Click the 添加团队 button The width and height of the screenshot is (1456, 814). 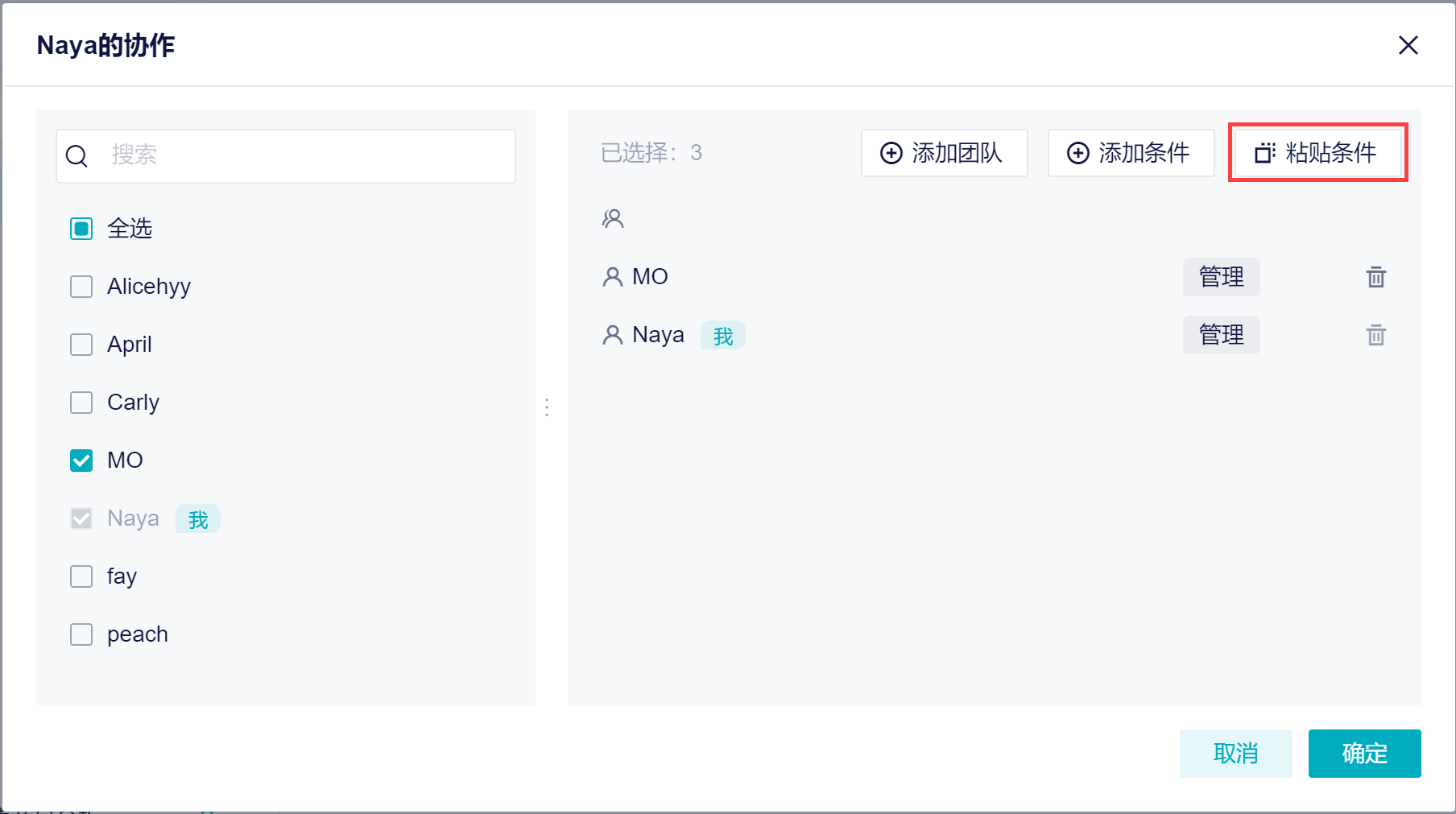944,153
